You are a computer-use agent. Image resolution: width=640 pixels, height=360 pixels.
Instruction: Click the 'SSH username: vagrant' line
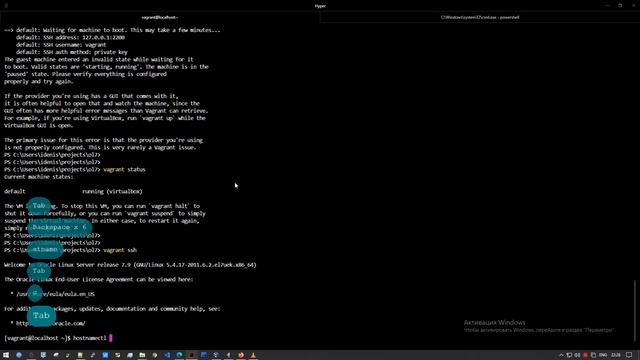click(x=61, y=45)
